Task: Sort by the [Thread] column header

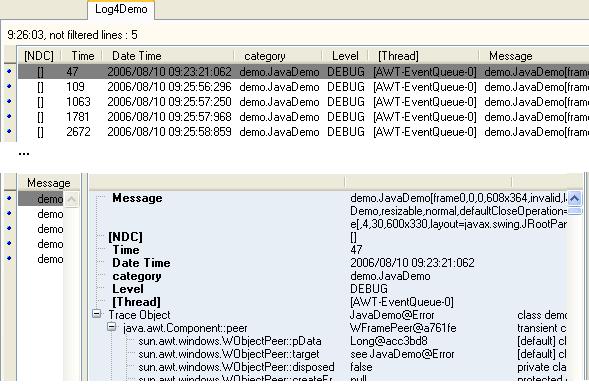Action: coord(398,56)
